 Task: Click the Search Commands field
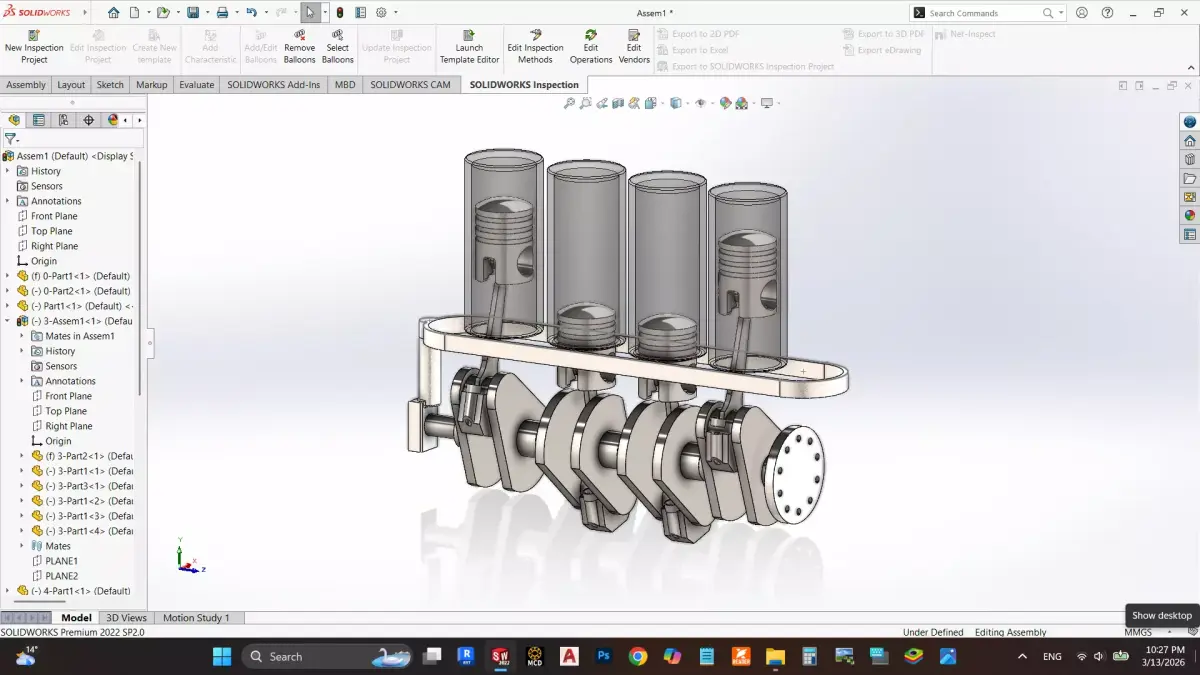[x=988, y=13]
